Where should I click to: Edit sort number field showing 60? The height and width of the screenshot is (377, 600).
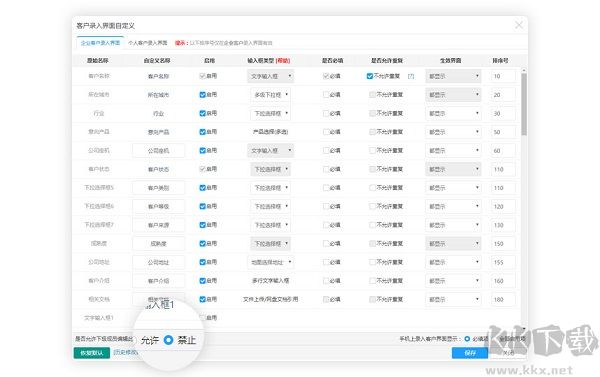503,150
